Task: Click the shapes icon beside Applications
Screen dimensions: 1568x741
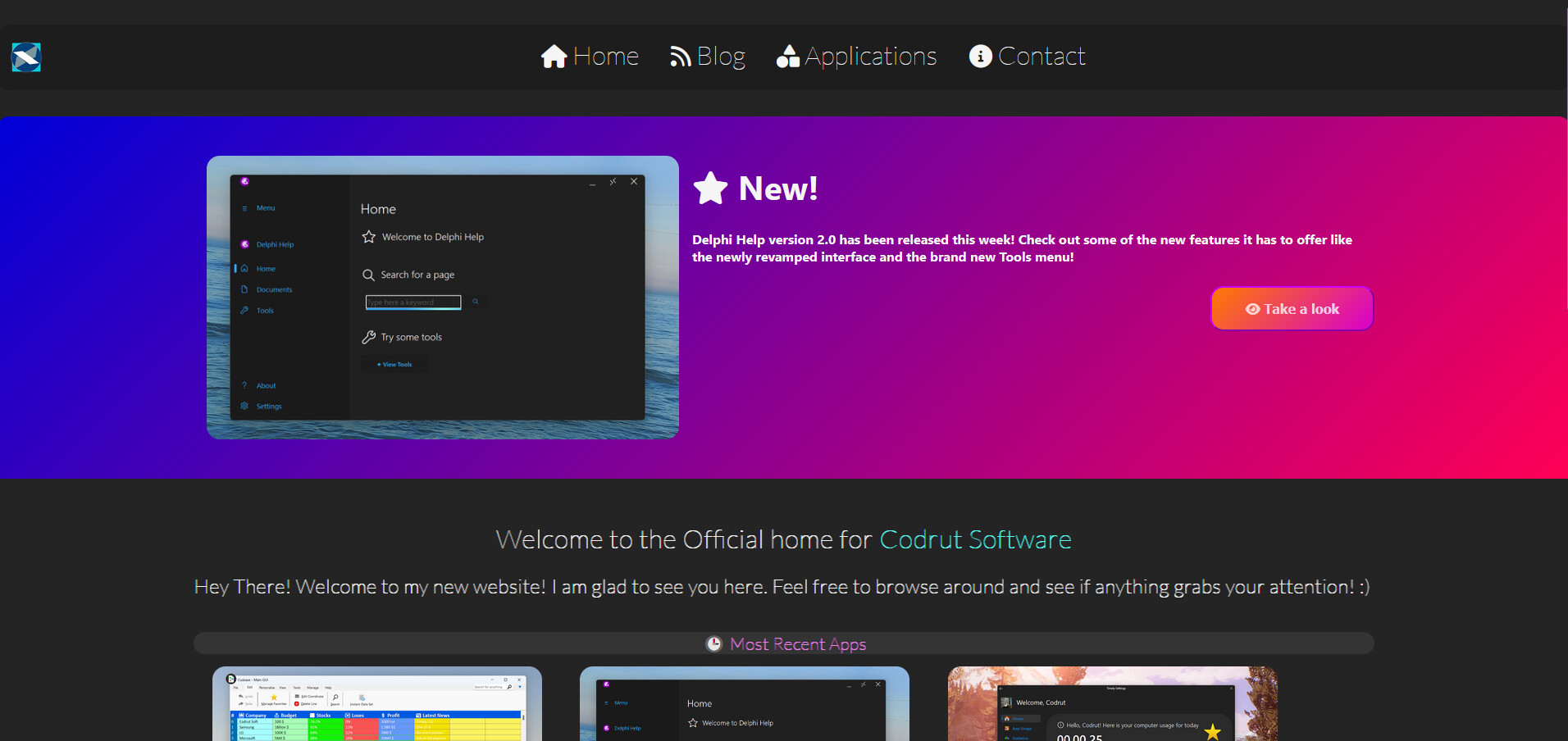Action: [x=787, y=57]
